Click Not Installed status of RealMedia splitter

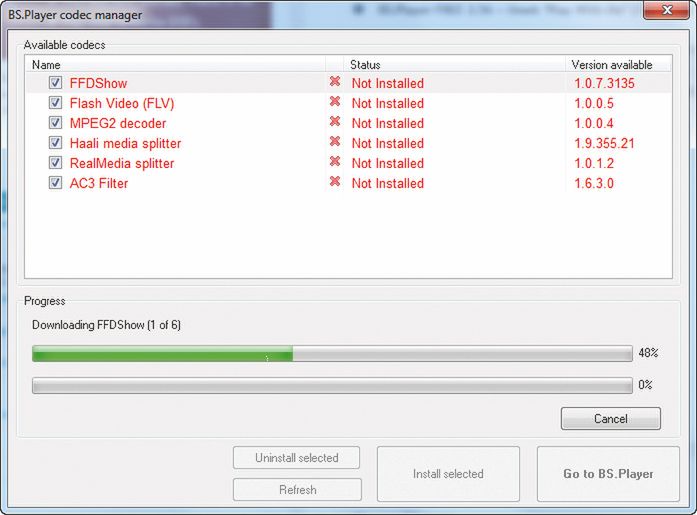(x=388, y=163)
